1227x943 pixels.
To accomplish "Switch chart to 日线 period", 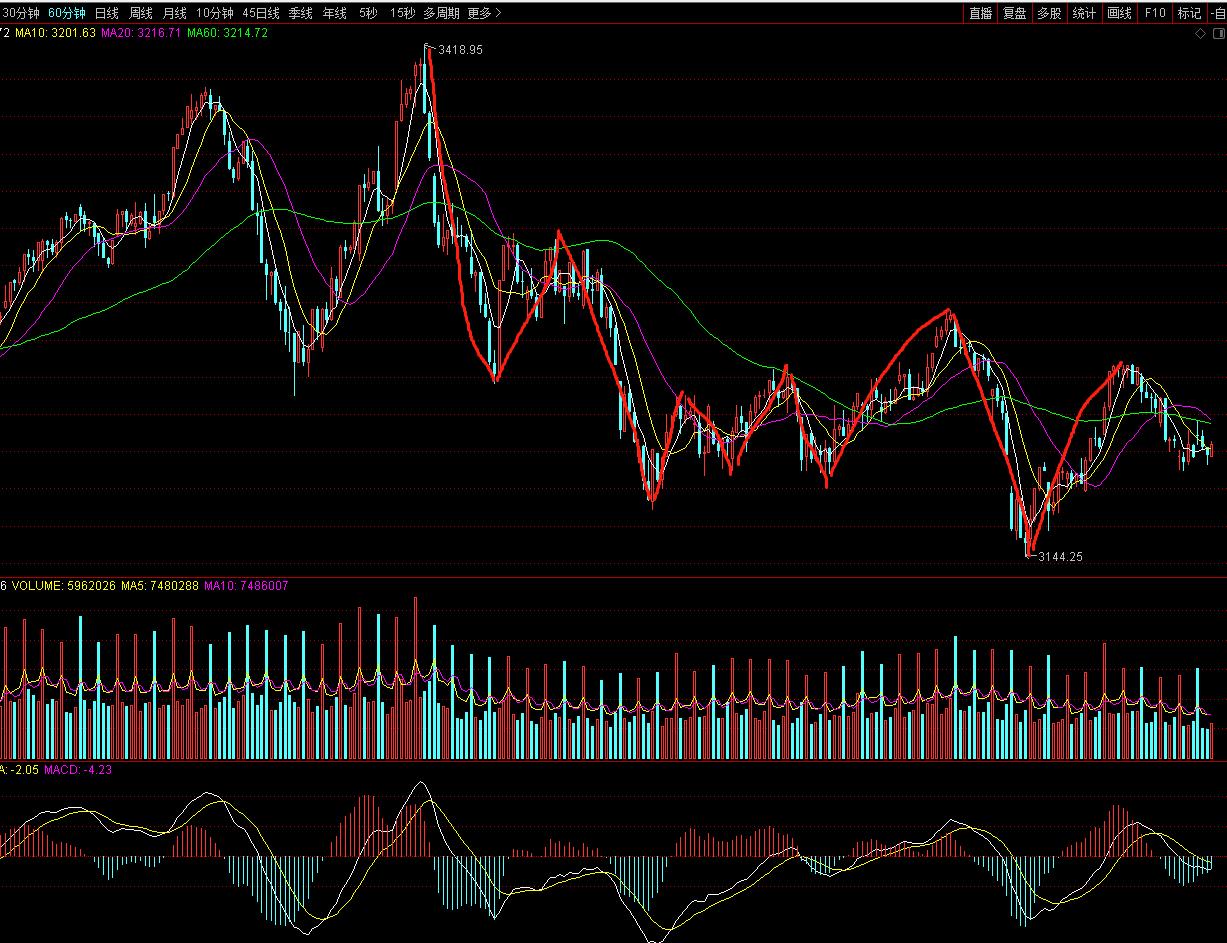I will (106, 13).
